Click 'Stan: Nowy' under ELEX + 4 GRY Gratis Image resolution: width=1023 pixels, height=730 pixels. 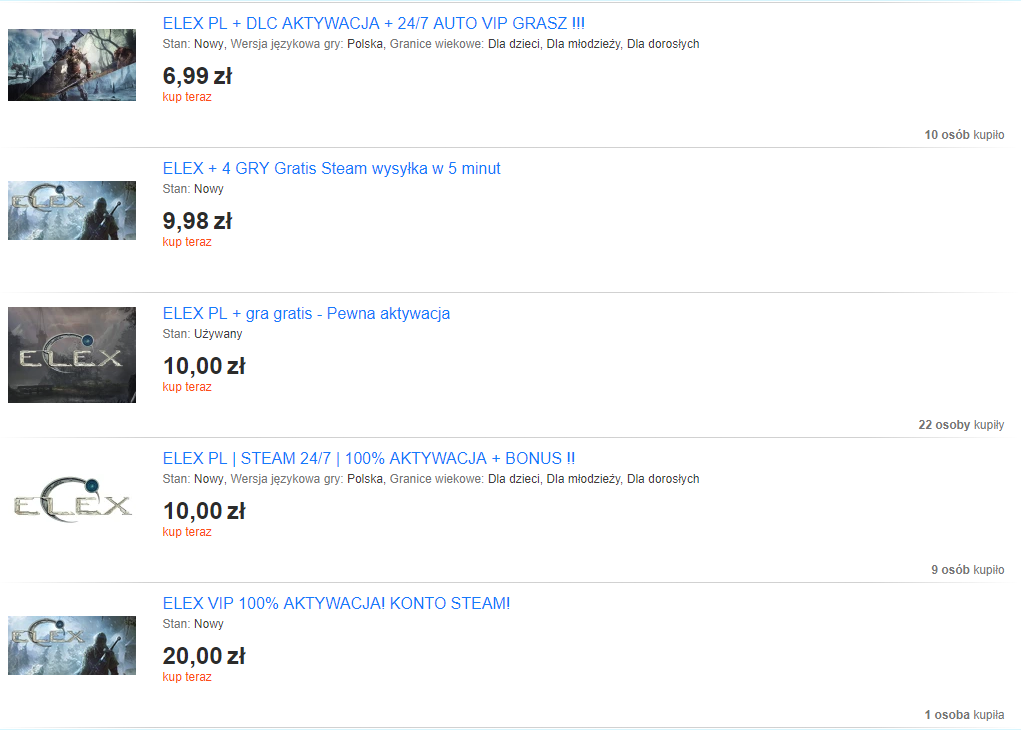(193, 189)
